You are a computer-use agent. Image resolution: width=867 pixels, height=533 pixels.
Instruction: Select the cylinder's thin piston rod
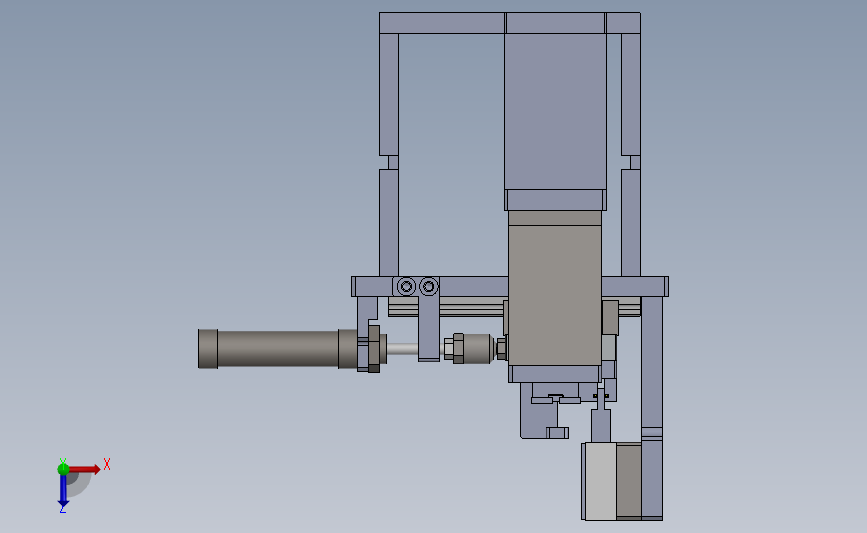[x=402, y=348]
